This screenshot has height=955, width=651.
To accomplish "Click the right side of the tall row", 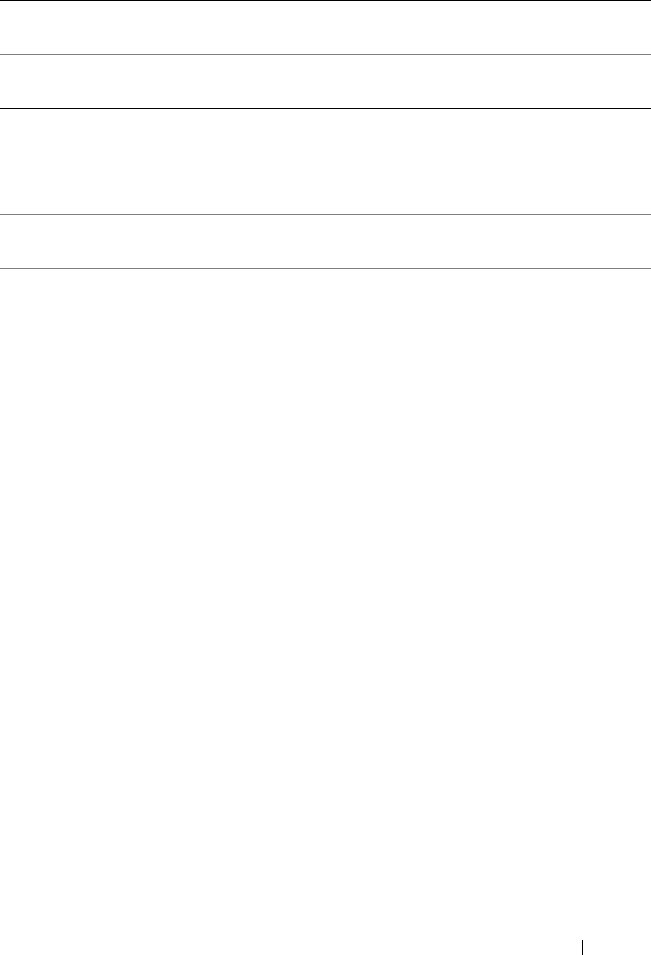I will click(639, 161).
